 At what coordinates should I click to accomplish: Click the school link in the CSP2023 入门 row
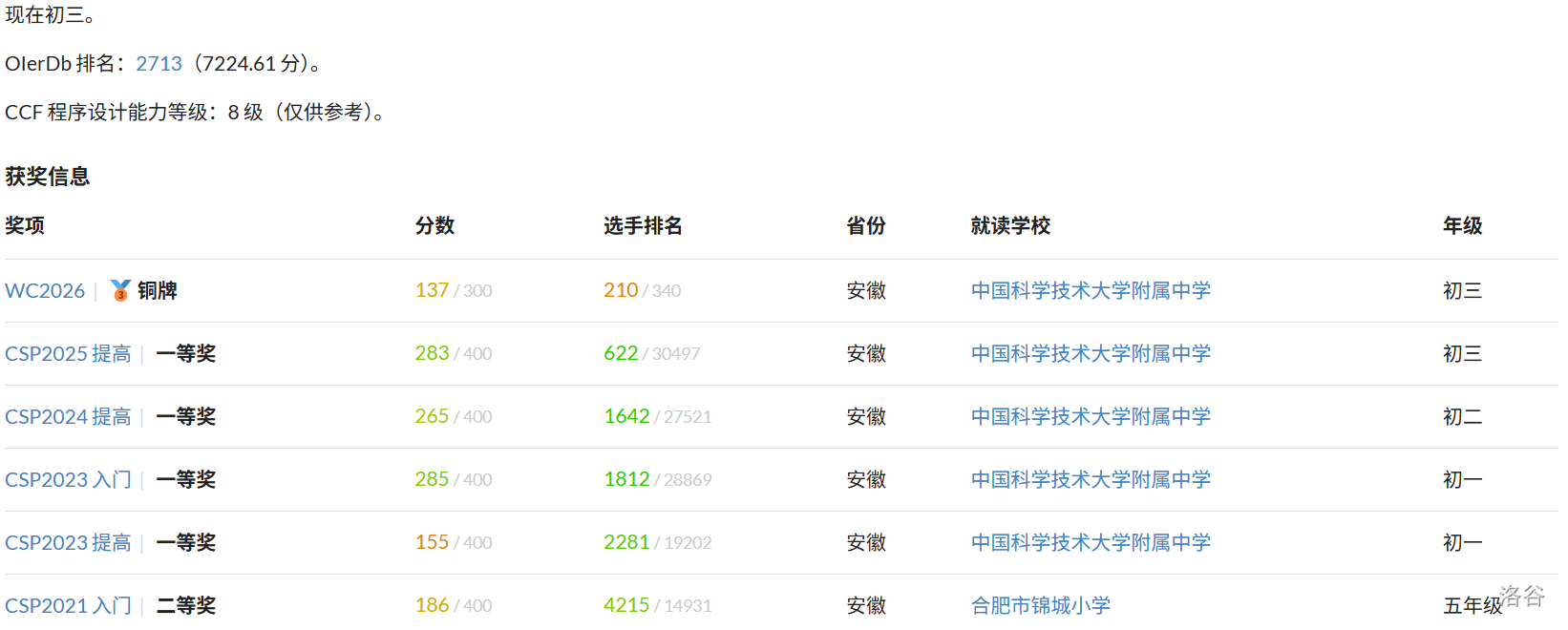1091,479
